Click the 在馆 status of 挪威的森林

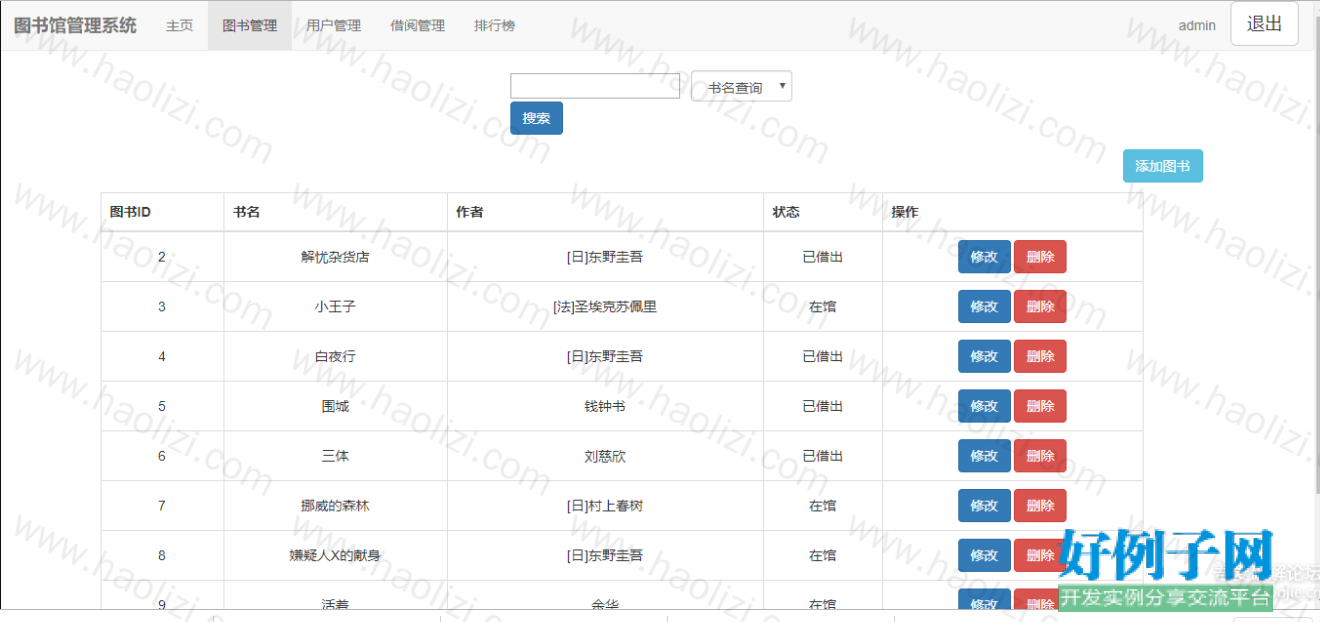click(823, 506)
